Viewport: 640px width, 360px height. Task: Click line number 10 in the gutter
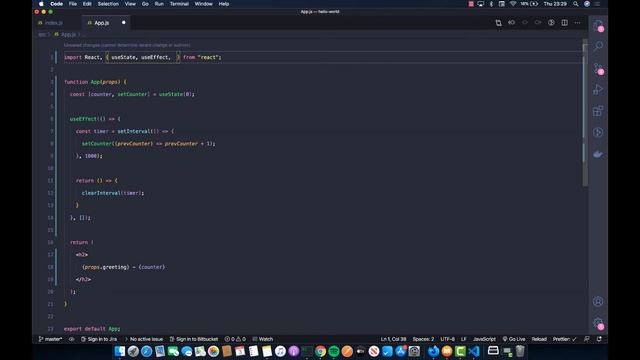50,168
